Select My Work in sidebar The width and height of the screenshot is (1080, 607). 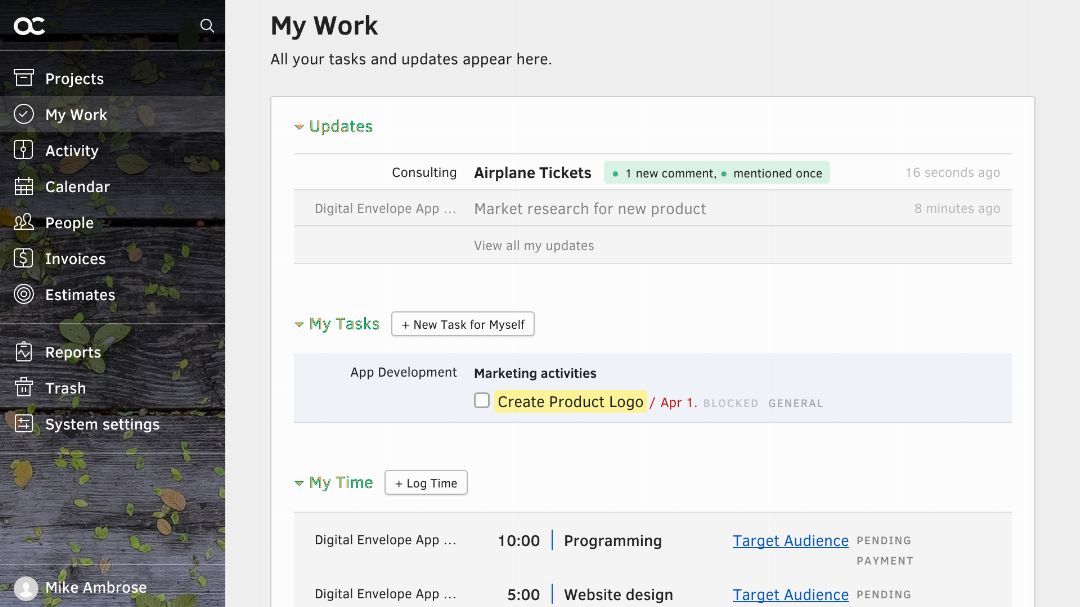coord(75,114)
